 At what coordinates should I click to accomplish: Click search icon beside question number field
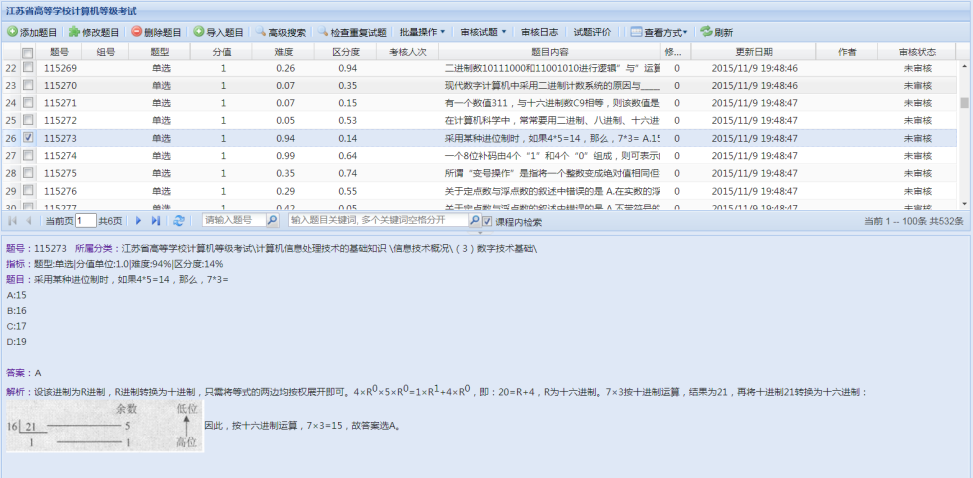(277, 220)
